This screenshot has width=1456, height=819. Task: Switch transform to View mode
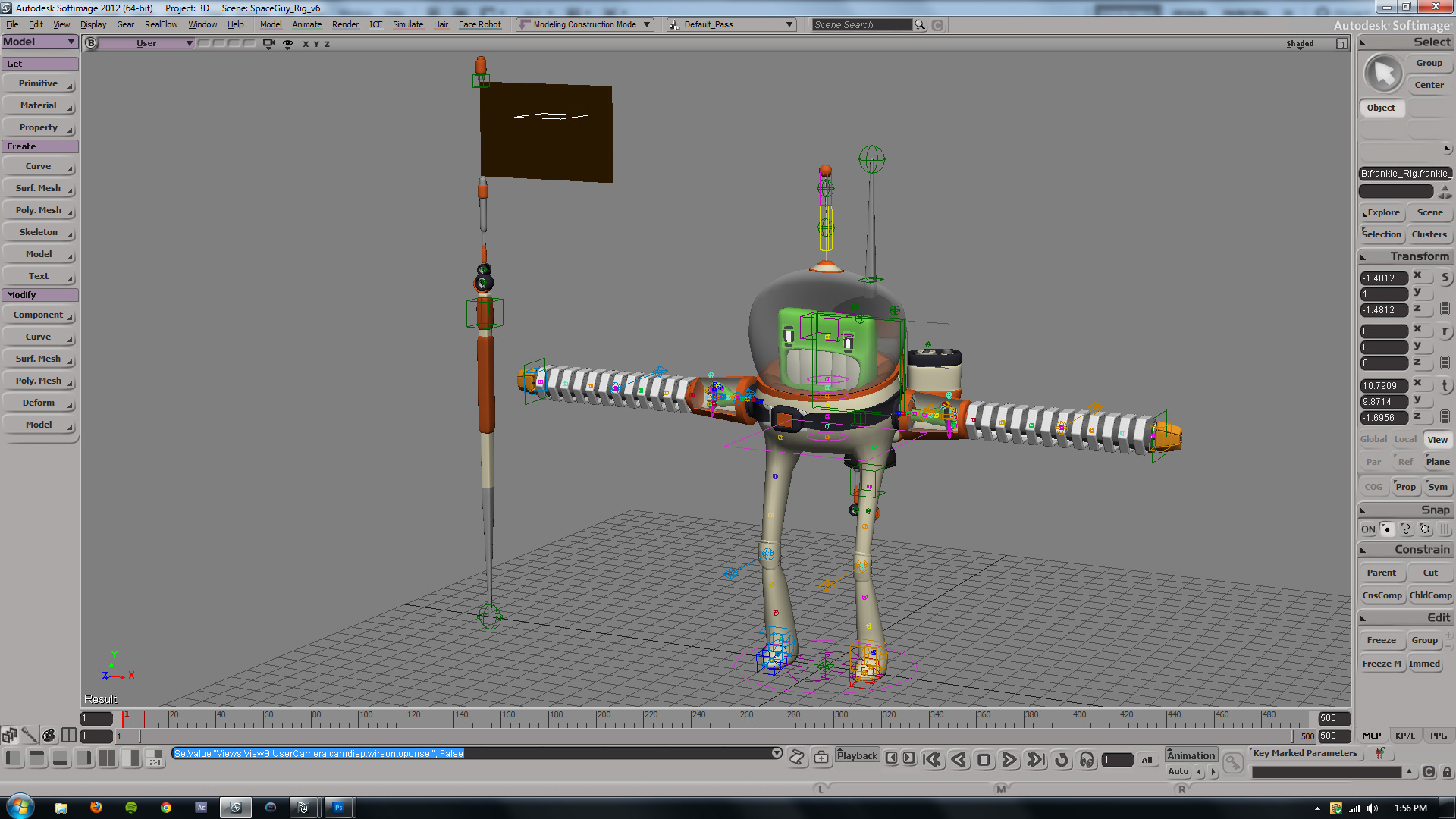(x=1437, y=440)
